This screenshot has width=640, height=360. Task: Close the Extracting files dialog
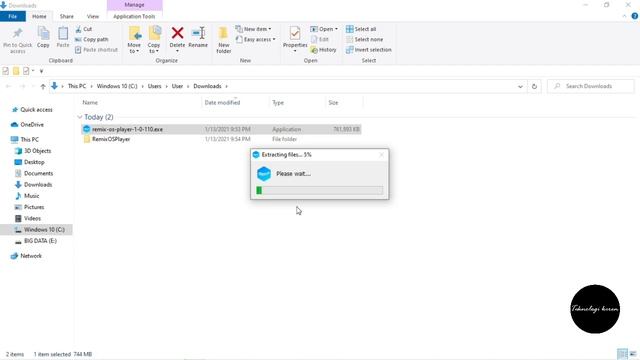pyautogui.click(x=381, y=155)
